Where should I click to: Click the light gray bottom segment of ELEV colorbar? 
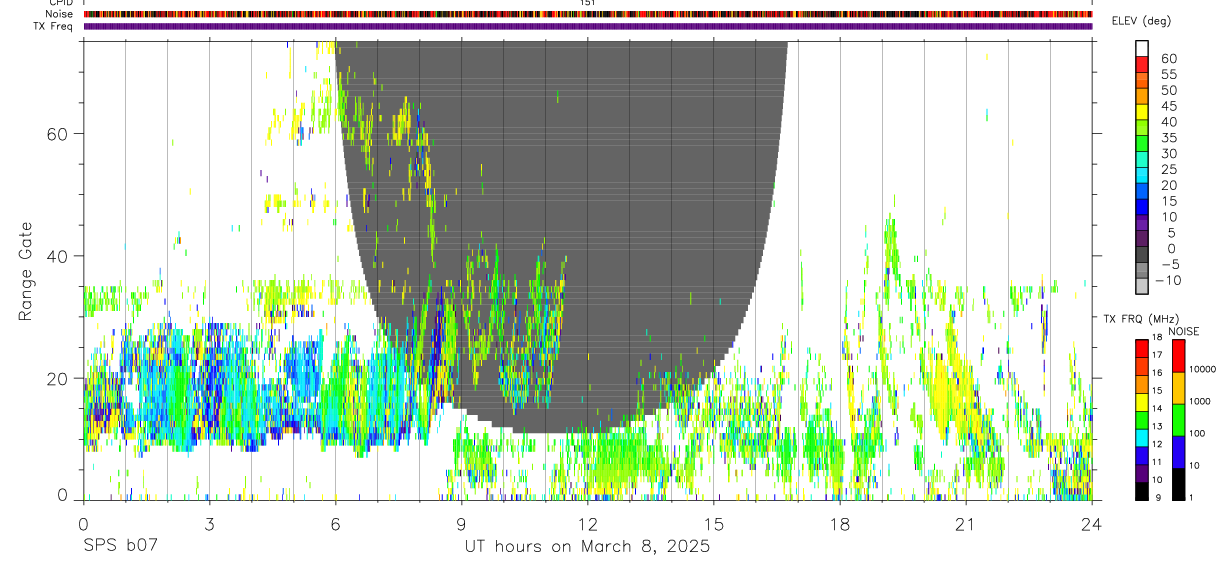(1142, 286)
